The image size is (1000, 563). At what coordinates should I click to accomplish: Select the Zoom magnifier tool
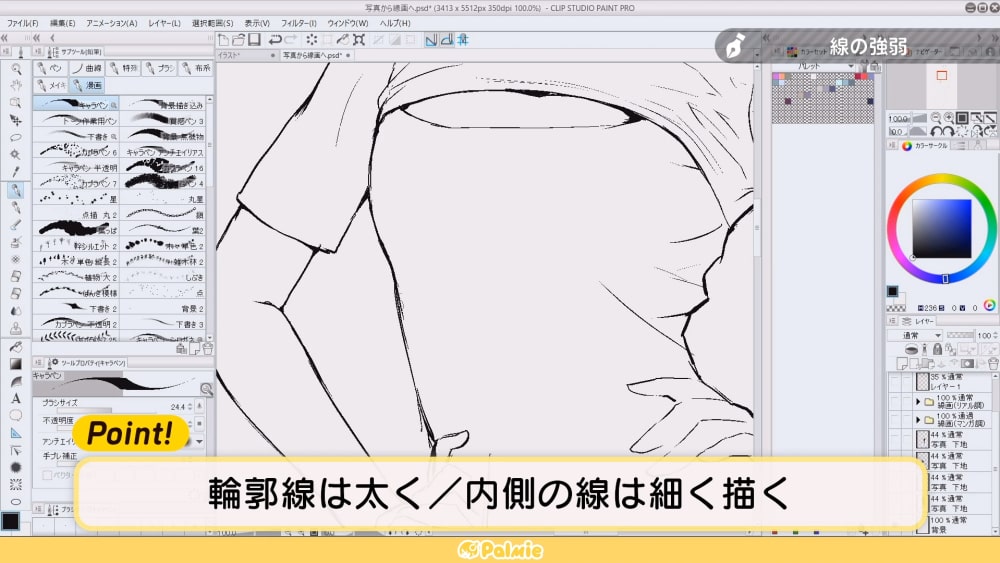(16, 69)
